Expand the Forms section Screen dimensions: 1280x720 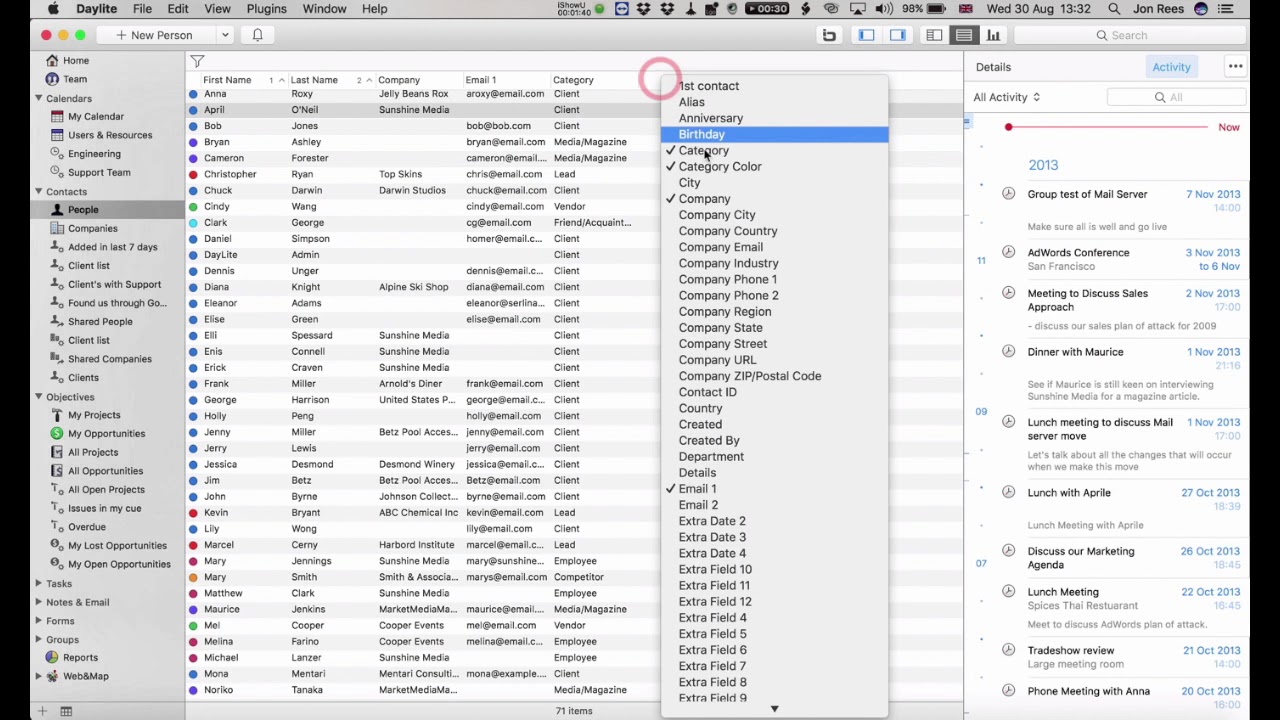(x=38, y=621)
